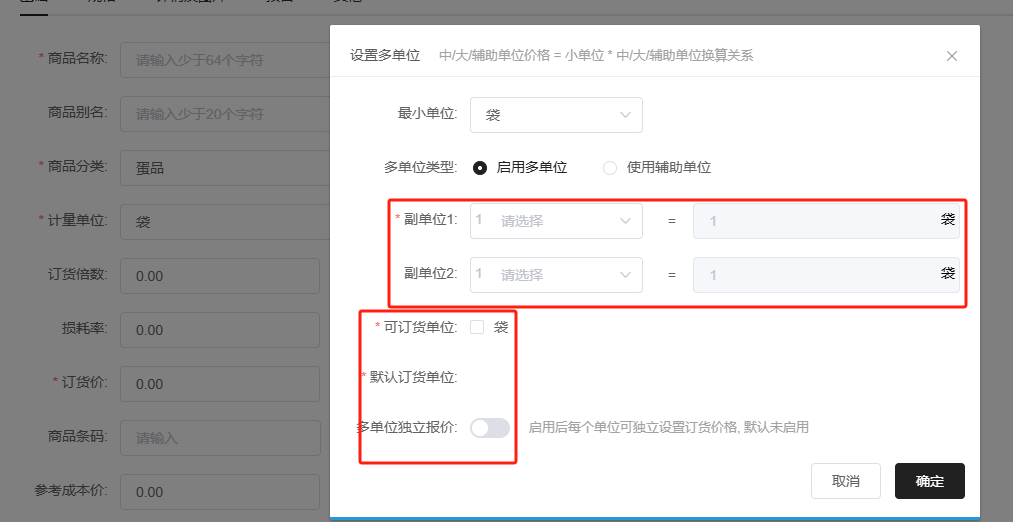Screen dimensions: 1013x522
Task: Confirm with the 确定 button
Action: coord(929,481)
